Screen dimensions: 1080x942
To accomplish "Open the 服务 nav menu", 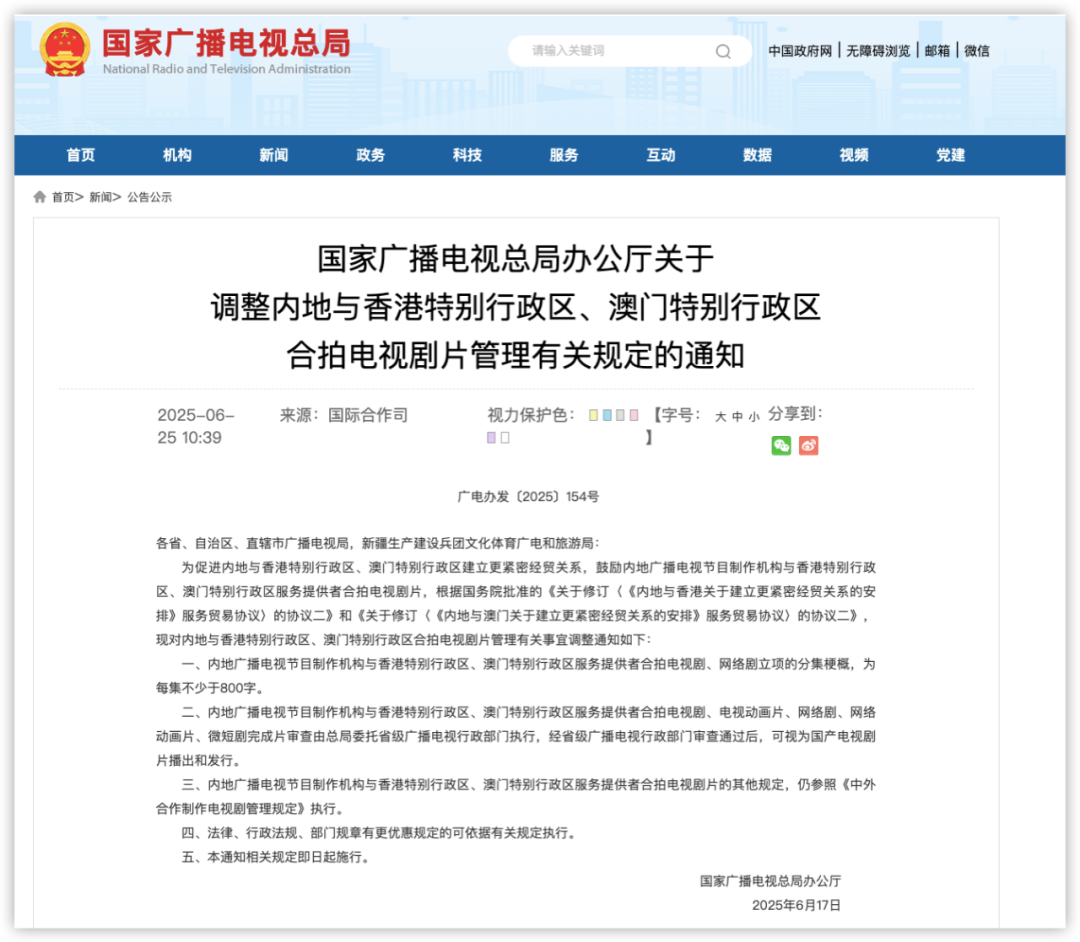I will click(x=563, y=155).
